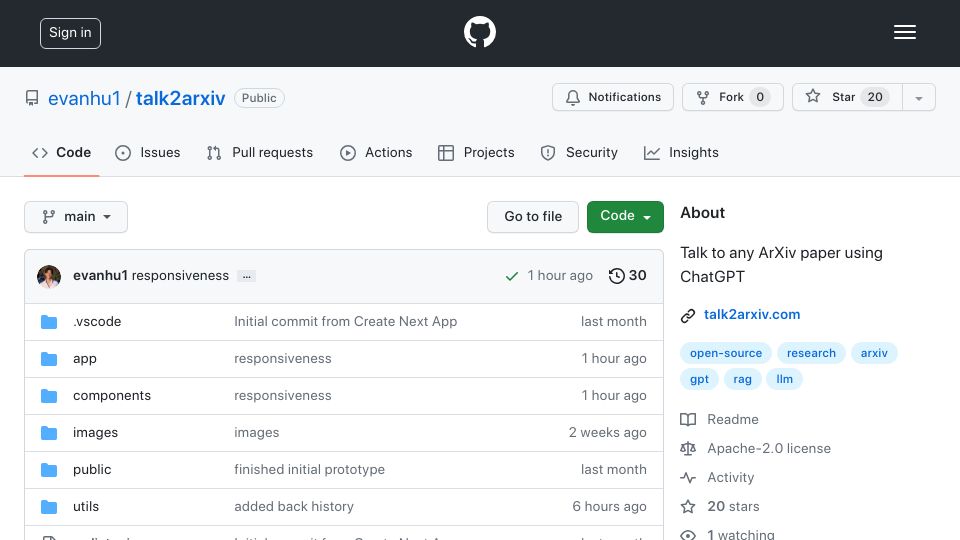960x540 pixels.
Task: Select the llm topic tag
Action: [784, 379]
